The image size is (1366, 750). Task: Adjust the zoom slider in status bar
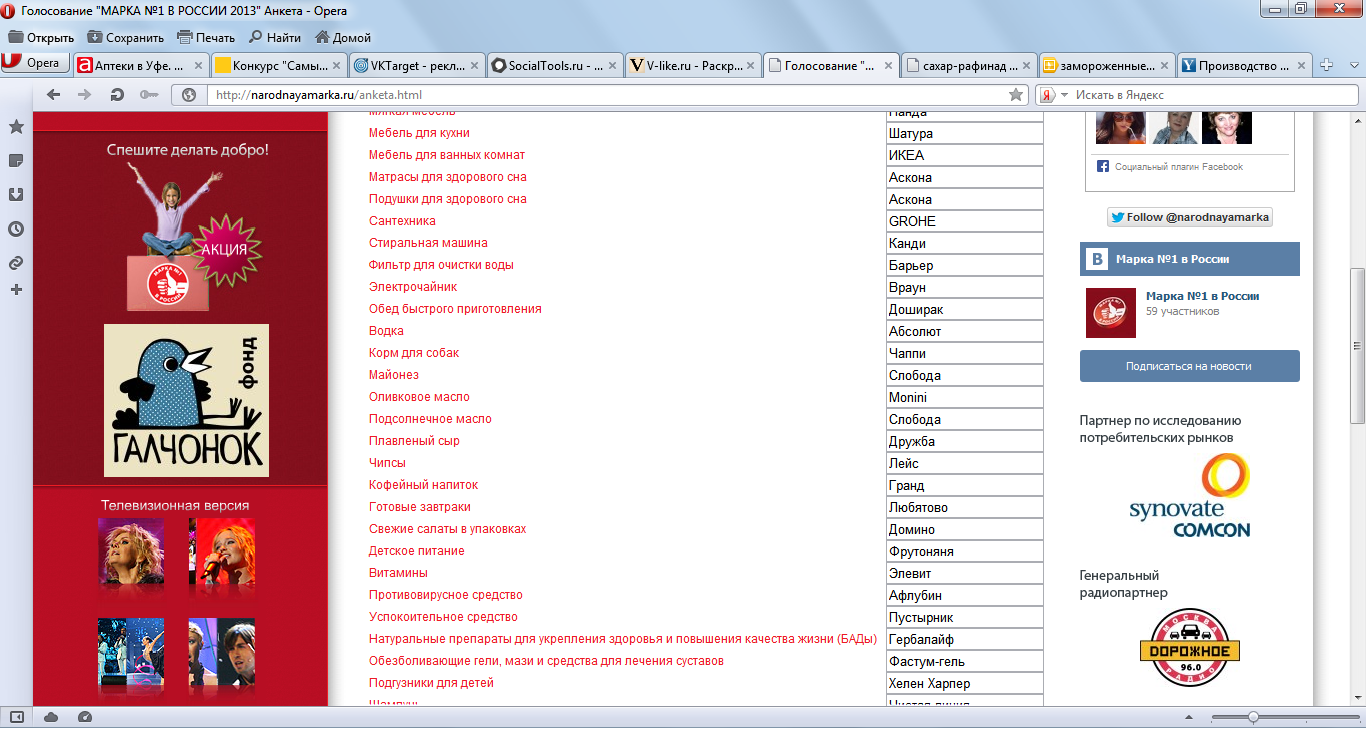(x=1253, y=717)
